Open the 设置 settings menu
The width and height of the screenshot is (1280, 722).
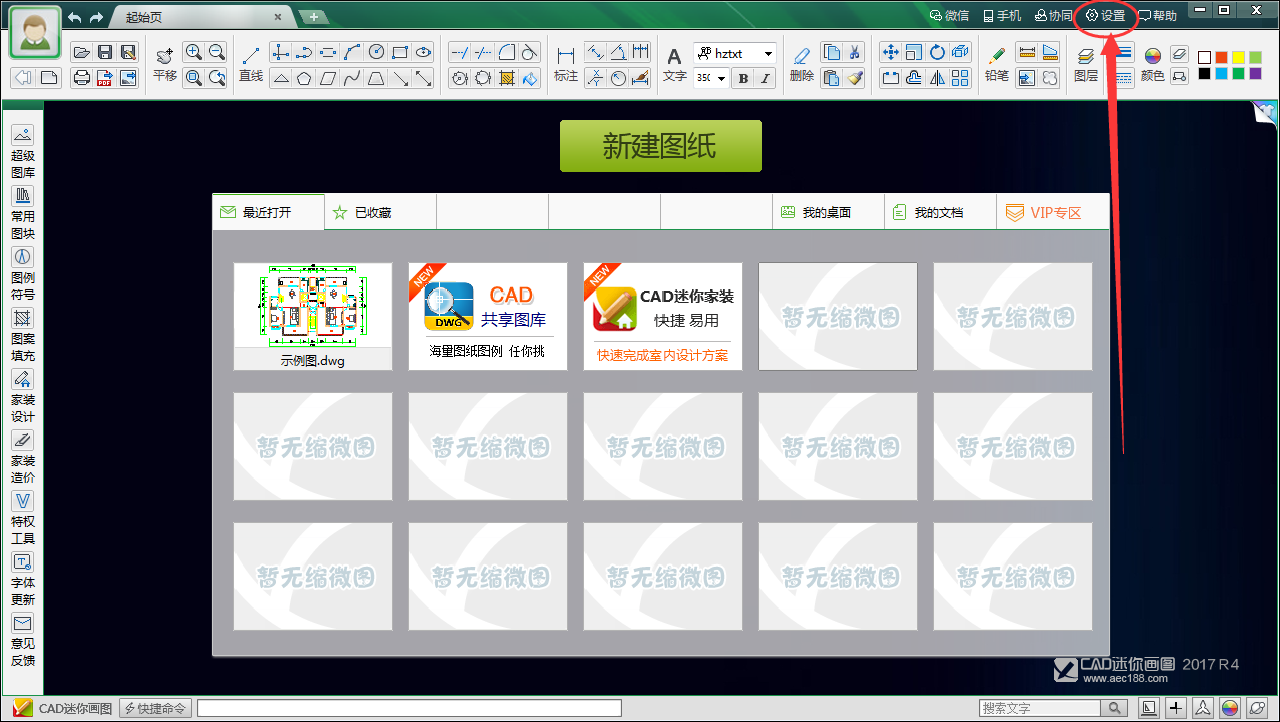click(x=1105, y=14)
